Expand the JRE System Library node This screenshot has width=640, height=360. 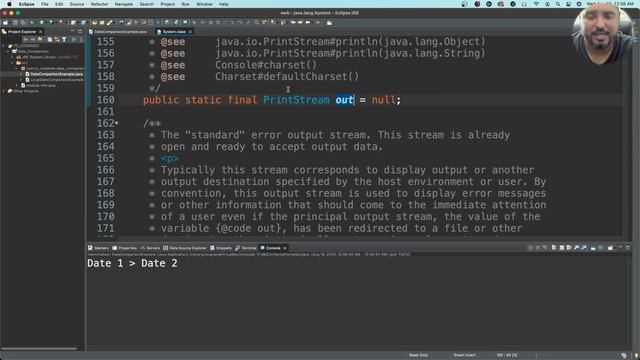click(12, 57)
